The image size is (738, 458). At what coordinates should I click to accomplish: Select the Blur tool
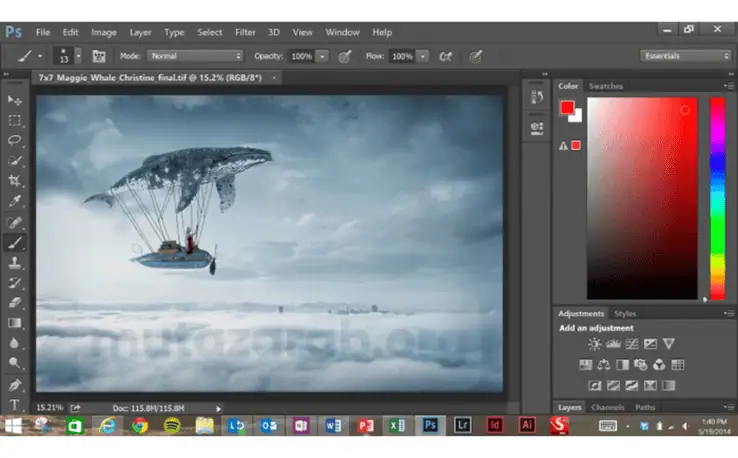15,343
